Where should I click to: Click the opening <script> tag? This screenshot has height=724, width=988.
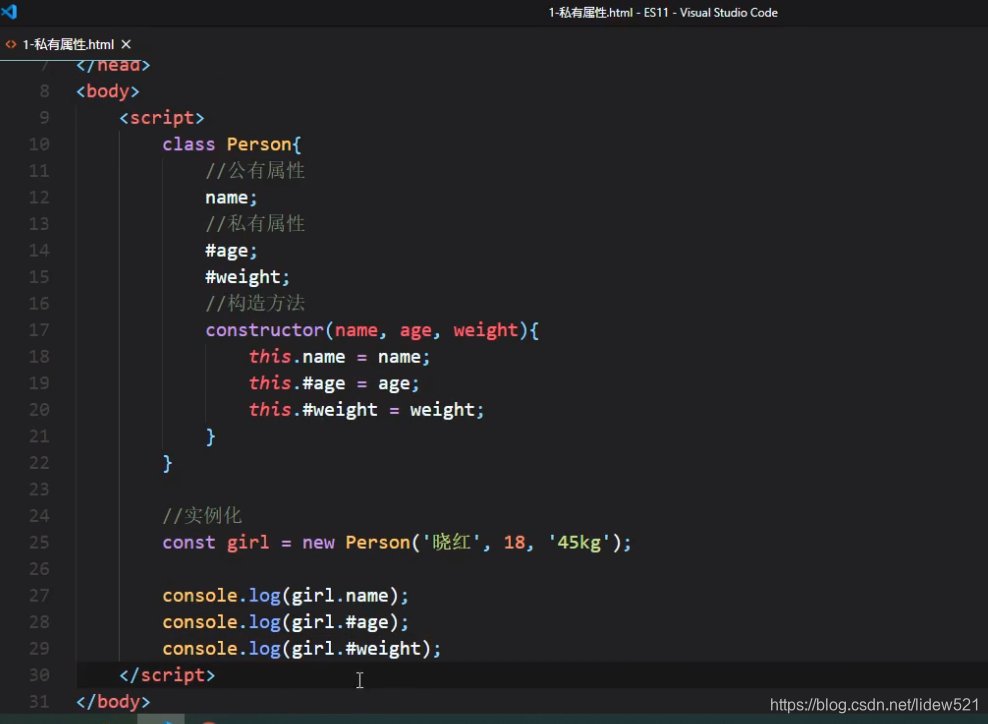click(162, 118)
